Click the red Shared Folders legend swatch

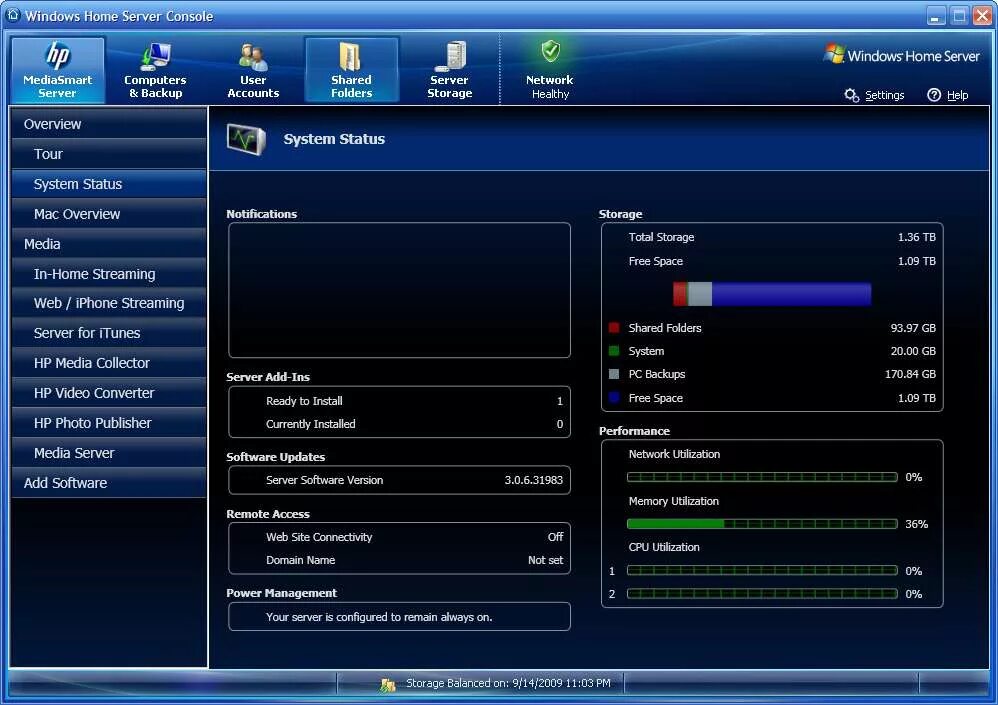pyautogui.click(x=614, y=328)
